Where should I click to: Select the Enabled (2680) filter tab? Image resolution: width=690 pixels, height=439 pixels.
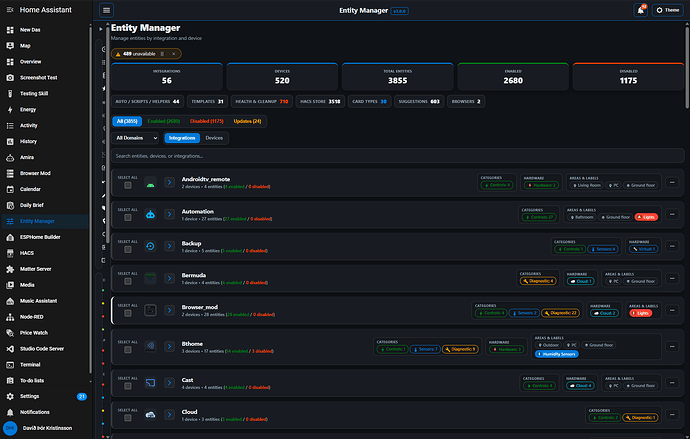164,121
